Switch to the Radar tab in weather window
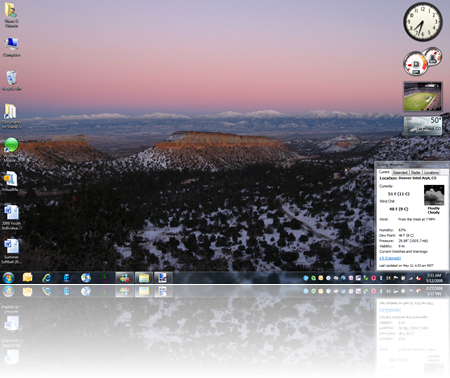This screenshot has height=378, width=450. [x=415, y=172]
